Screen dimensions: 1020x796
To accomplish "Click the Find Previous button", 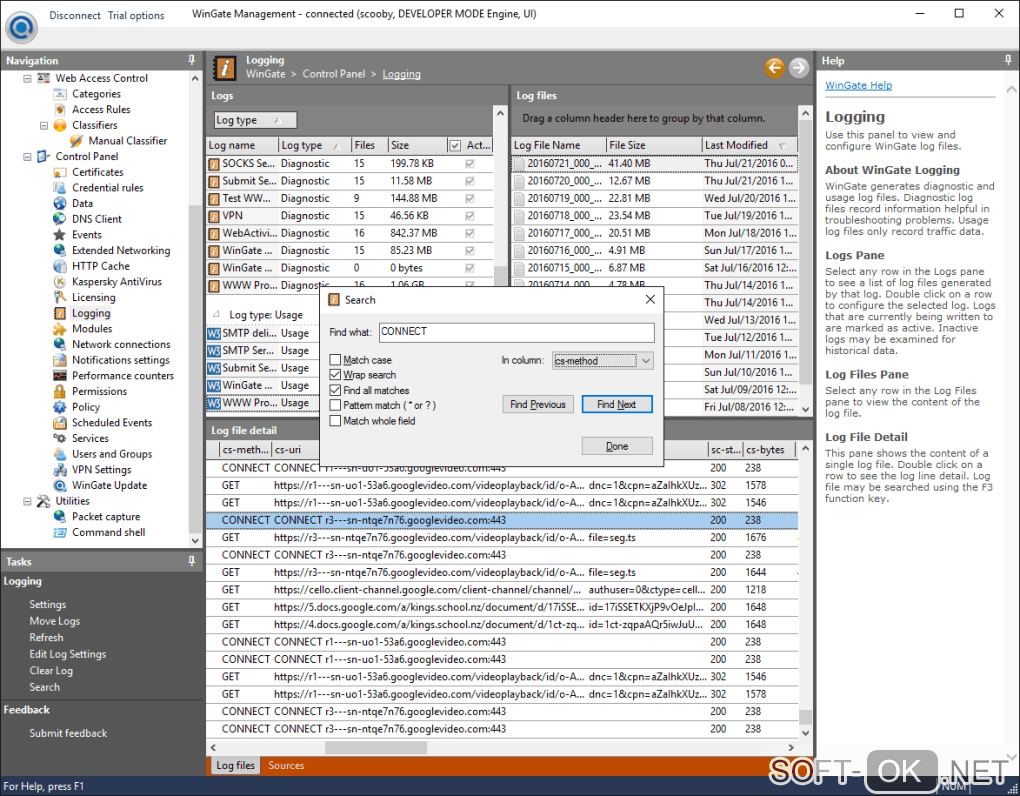I will tap(538, 404).
